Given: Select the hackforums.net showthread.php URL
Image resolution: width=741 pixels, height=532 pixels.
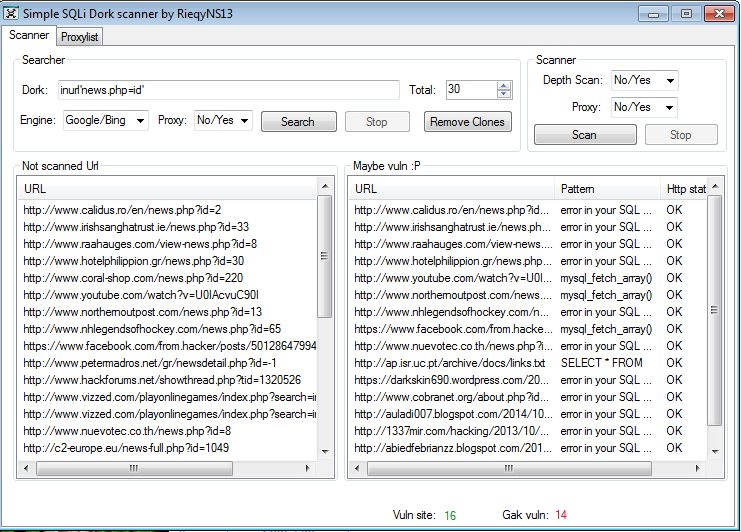Looking at the screenshot, I should (162, 380).
